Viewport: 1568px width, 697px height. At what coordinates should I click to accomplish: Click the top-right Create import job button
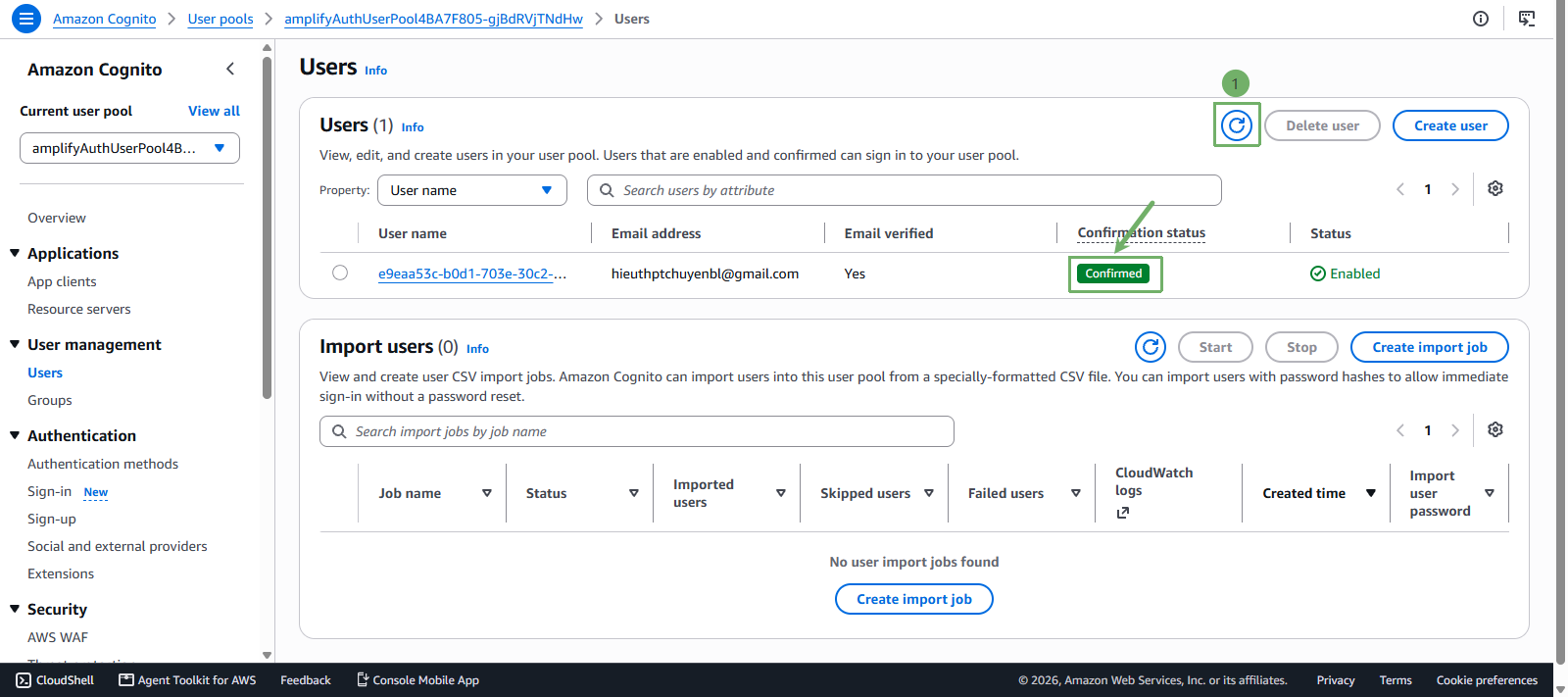click(1430, 347)
